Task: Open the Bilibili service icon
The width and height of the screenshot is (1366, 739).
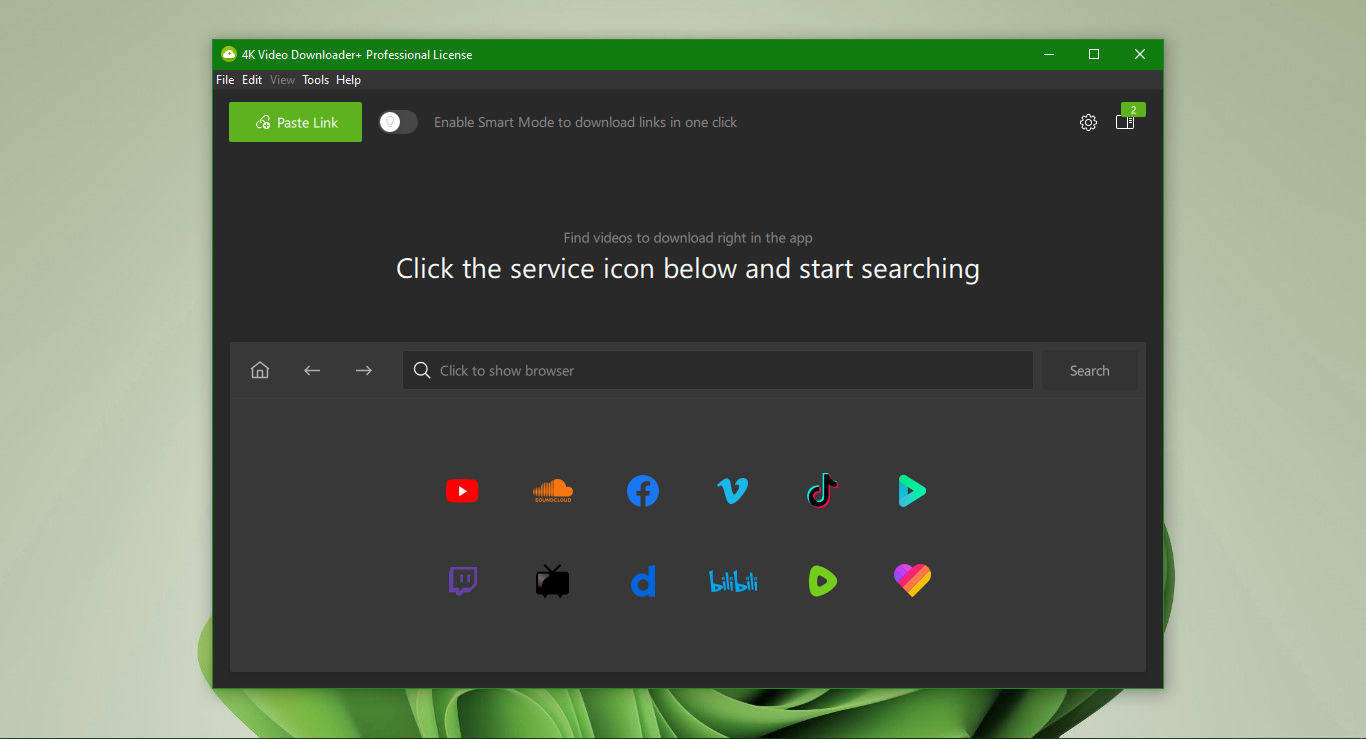Action: click(733, 581)
